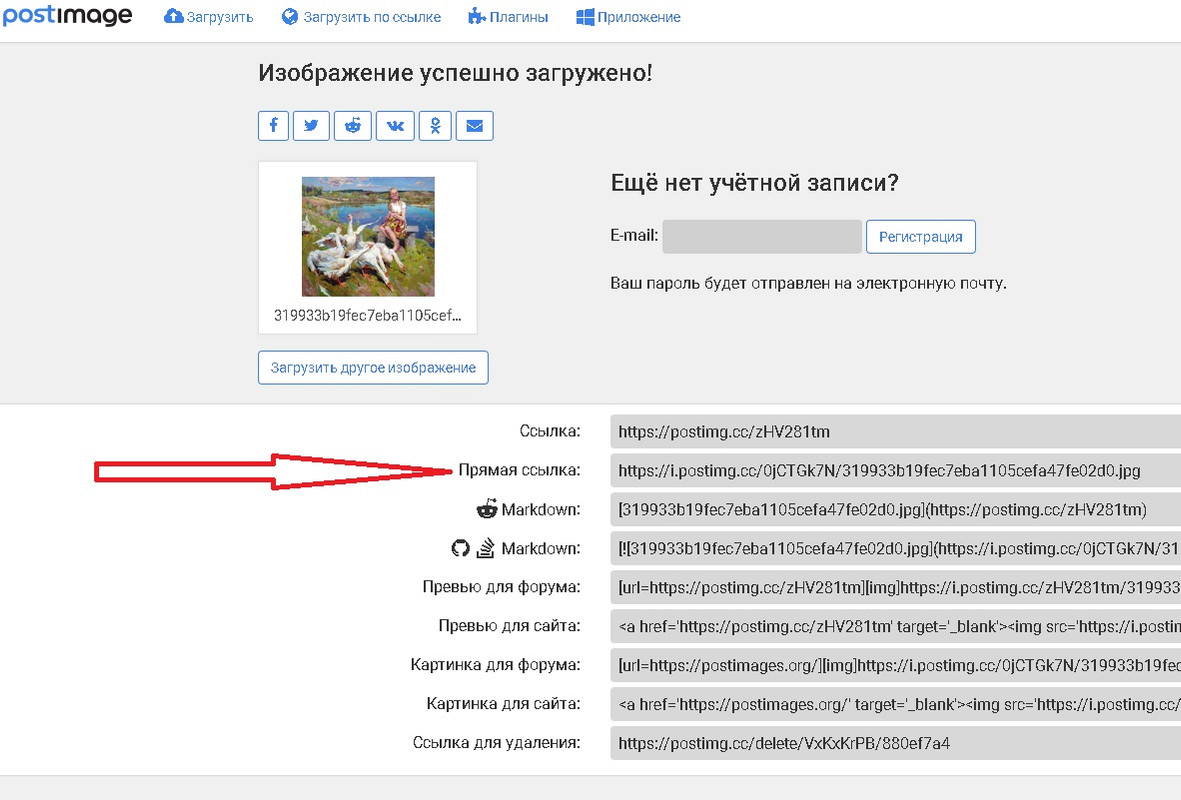The width and height of the screenshot is (1181, 800).
Task: Click the postimage logo
Action: 68,15
